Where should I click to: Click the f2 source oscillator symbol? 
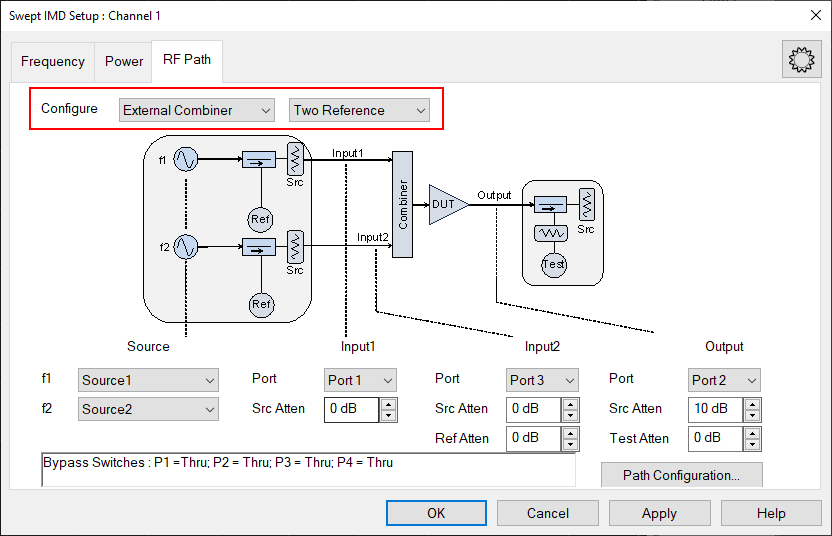point(186,246)
